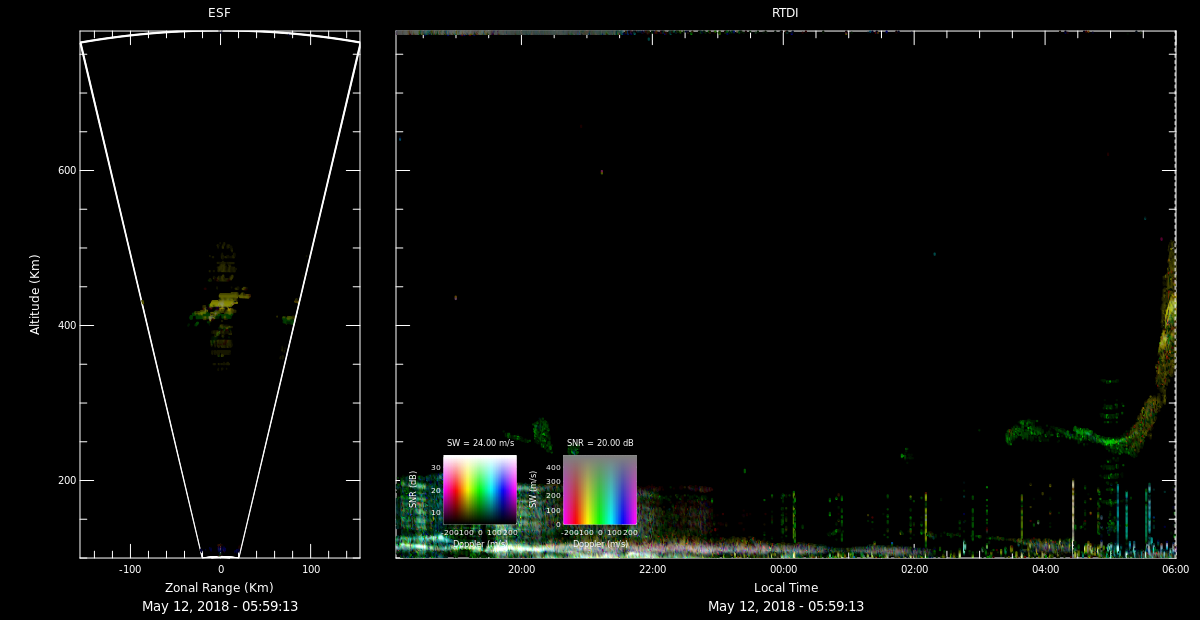Click the 02:00 local time tick
Viewport: 1200px width, 620px height.
914,569
